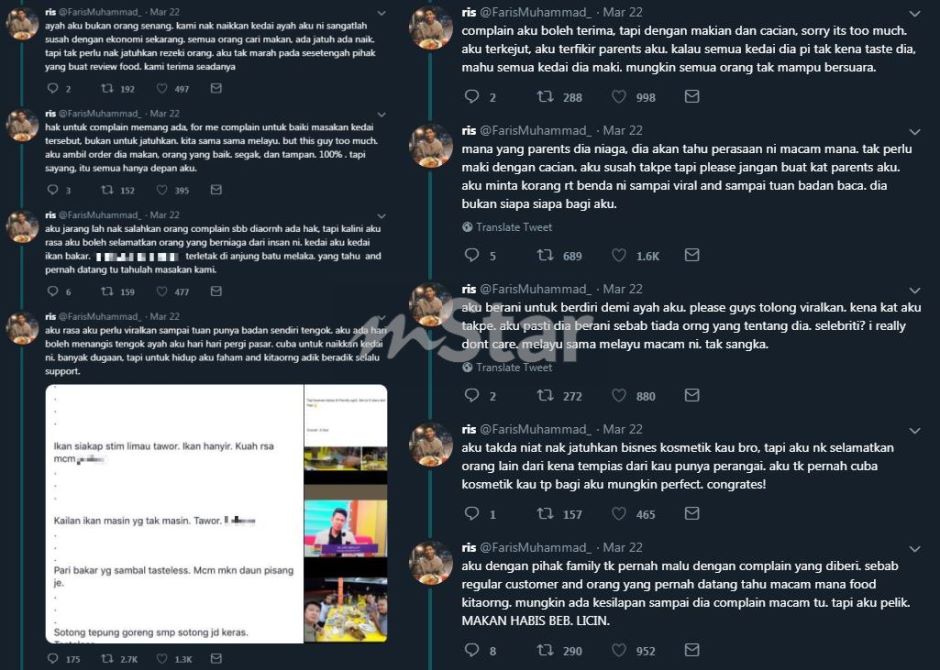This screenshot has width=940, height=670.
Task: Expand options chevron on 'aku berani untuk berdiri' tweet
Action: coord(915,290)
